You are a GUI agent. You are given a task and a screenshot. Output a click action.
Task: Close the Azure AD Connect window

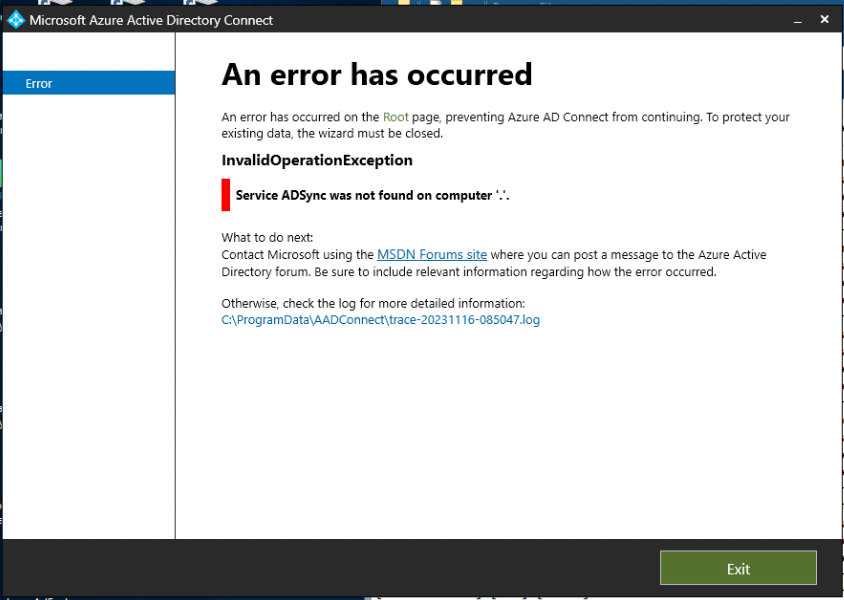point(824,19)
